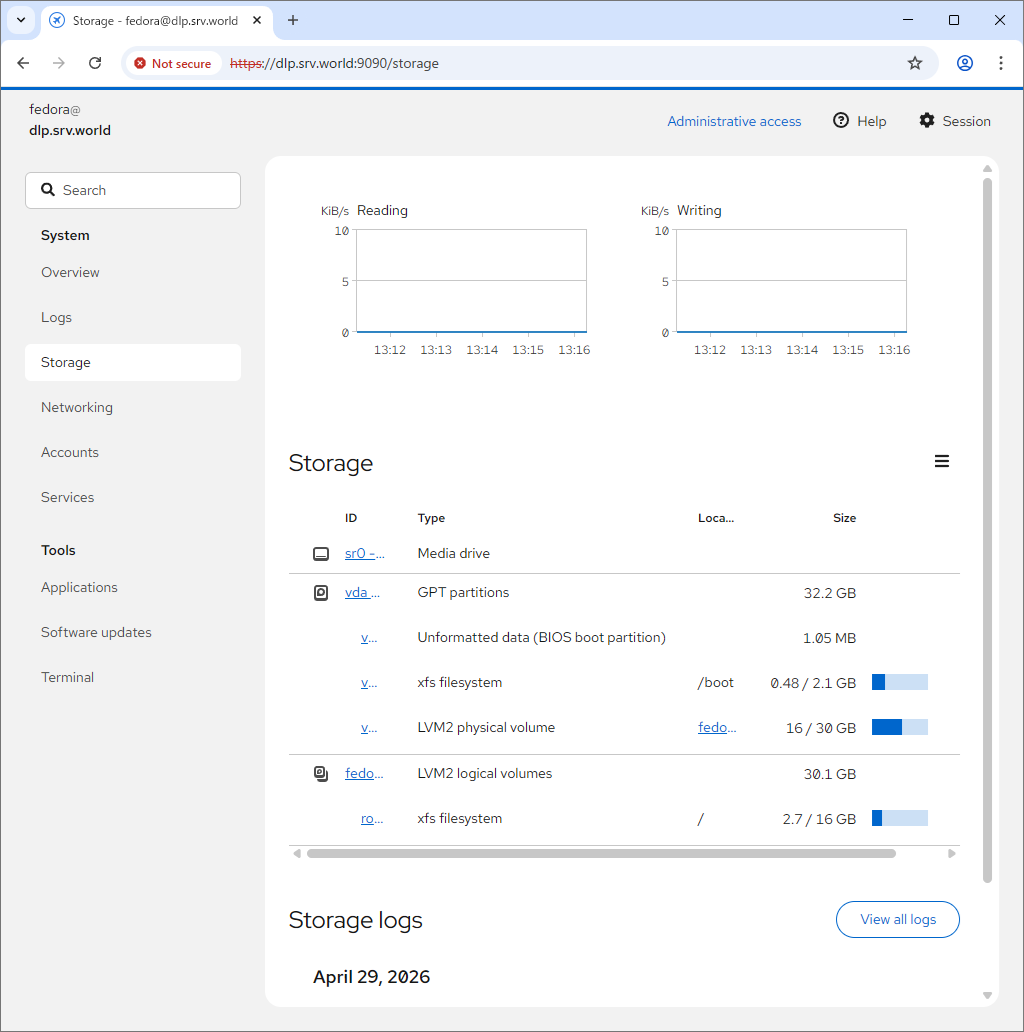Click the left arrow of horizontal scrollbar

(297, 854)
